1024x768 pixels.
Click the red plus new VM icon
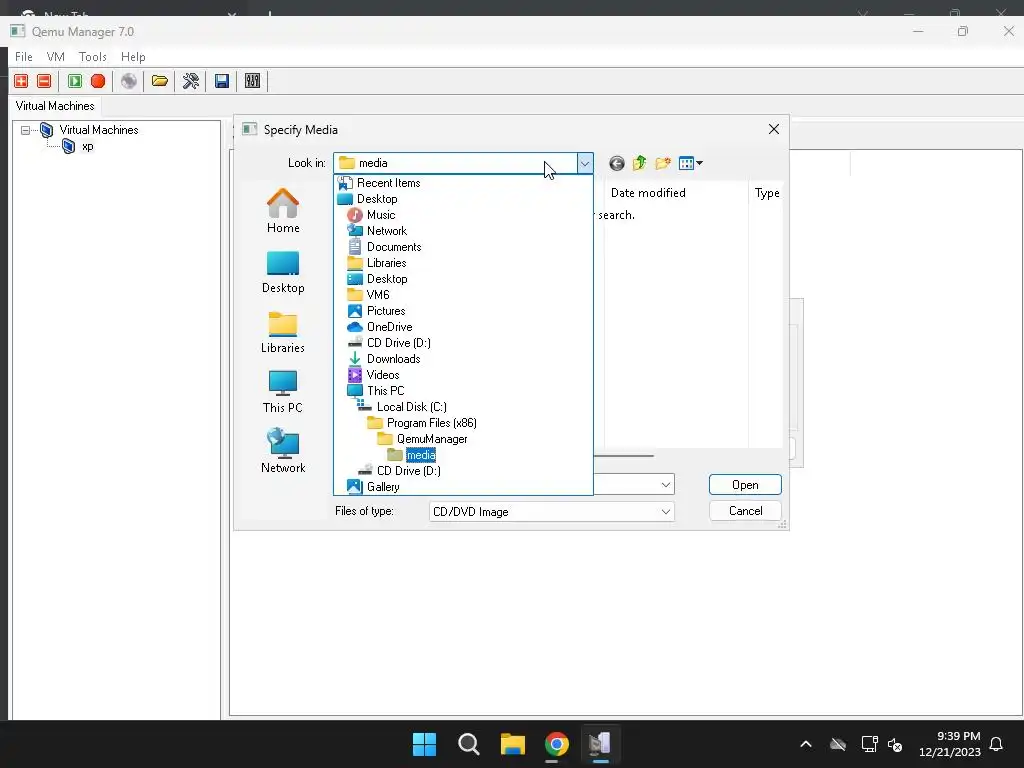[x=21, y=81]
